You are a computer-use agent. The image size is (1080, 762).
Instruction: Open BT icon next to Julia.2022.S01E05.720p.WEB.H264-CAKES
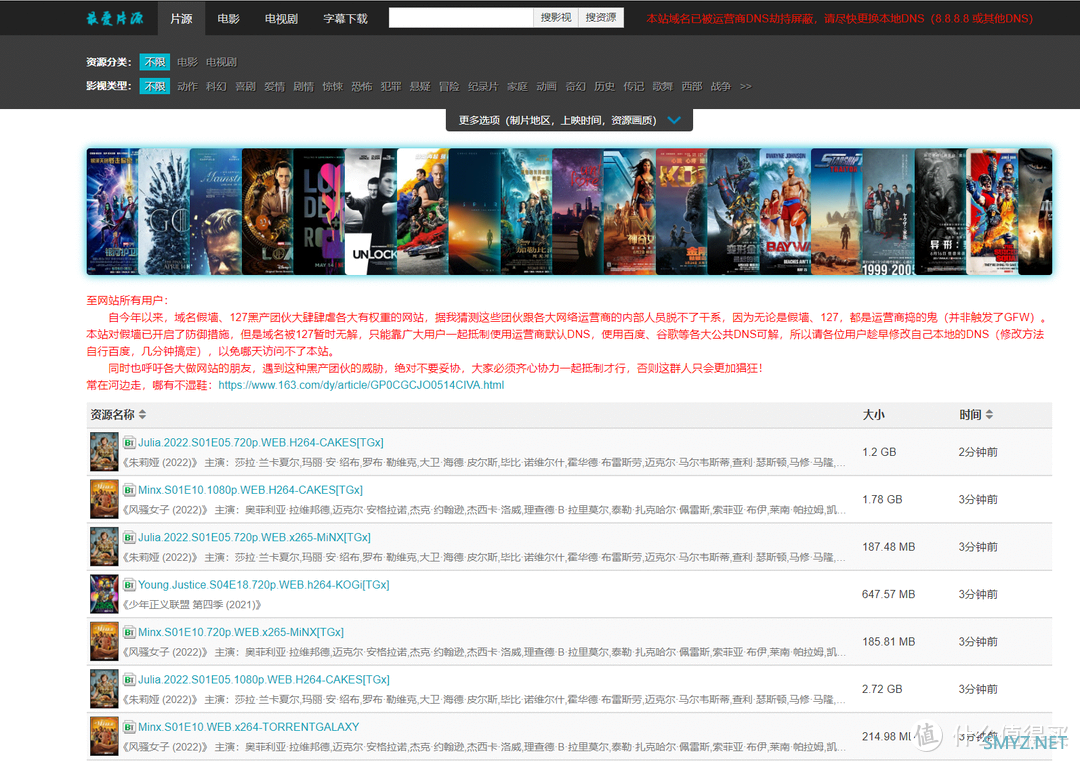[129, 443]
